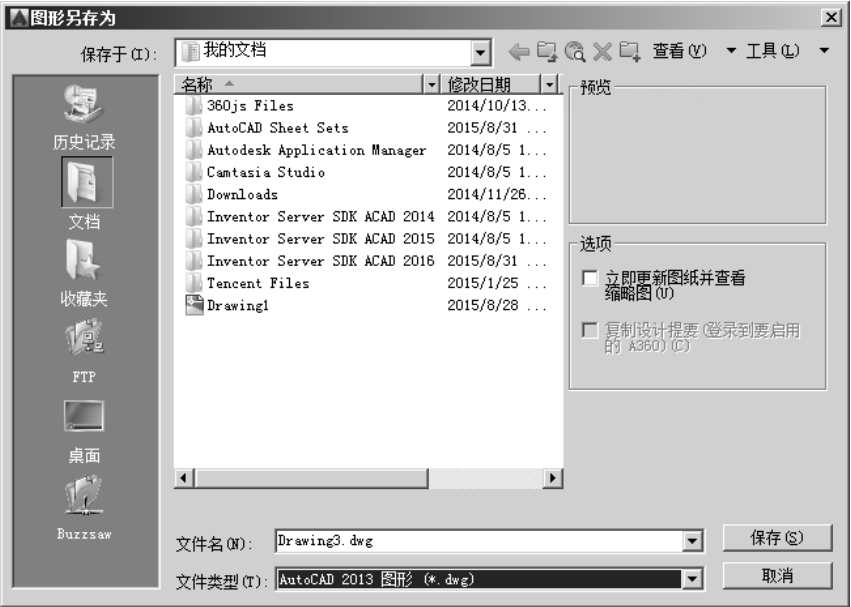The height and width of the screenshot is (607, 851).
Task: Click the 保存(S) button
Action: (777, 538)
